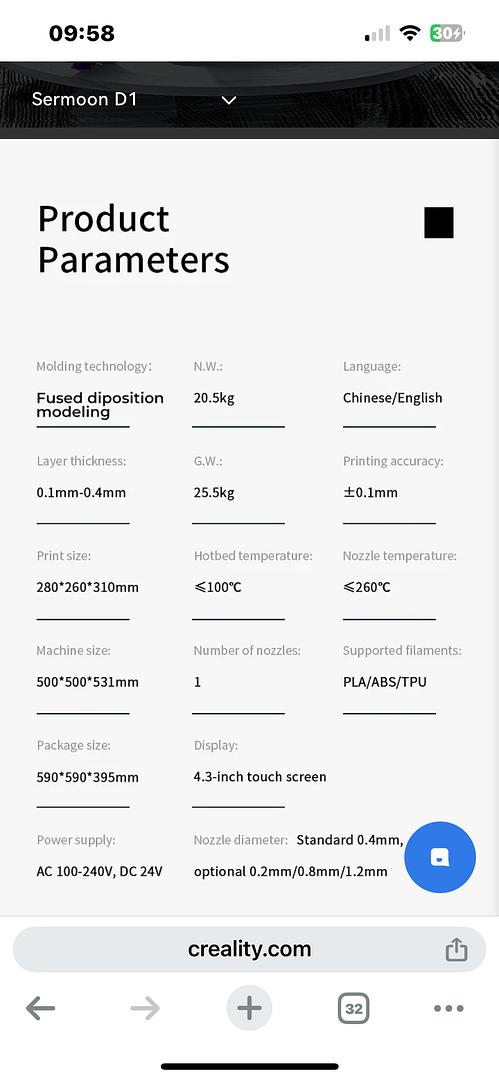The width and height of the screenshot is (499, 1080).
Task: Select the Sermoon D1 product title
Action: pos(84,99)
